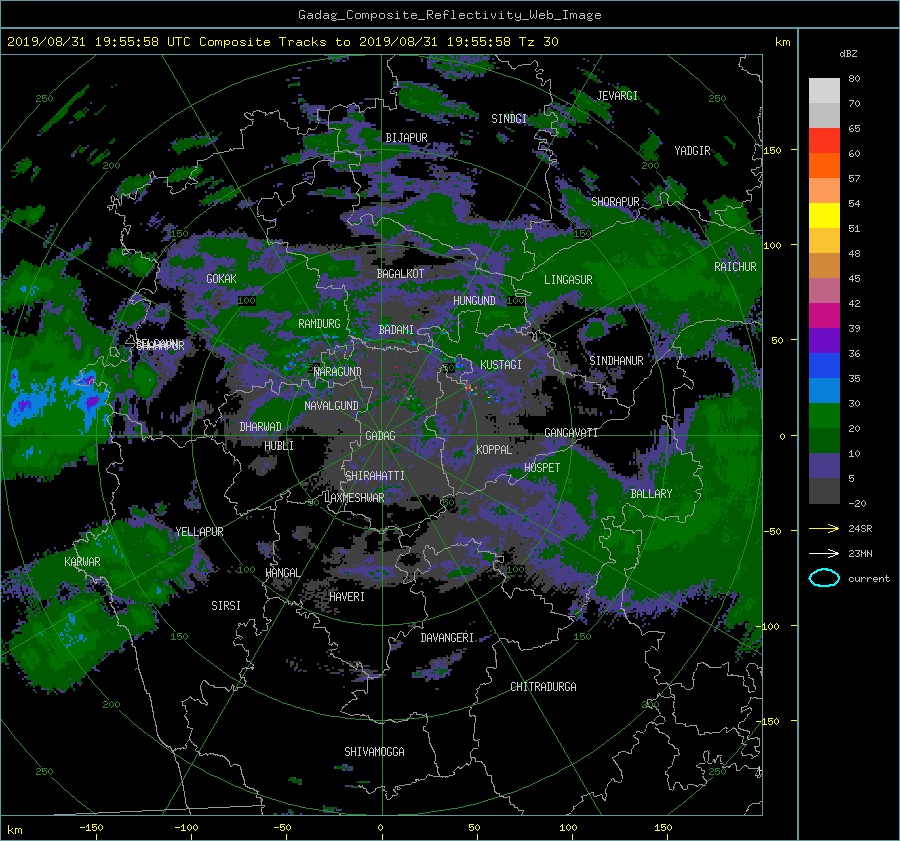
Task: Click the HAVERI label
Action: [x=347, y=597]
